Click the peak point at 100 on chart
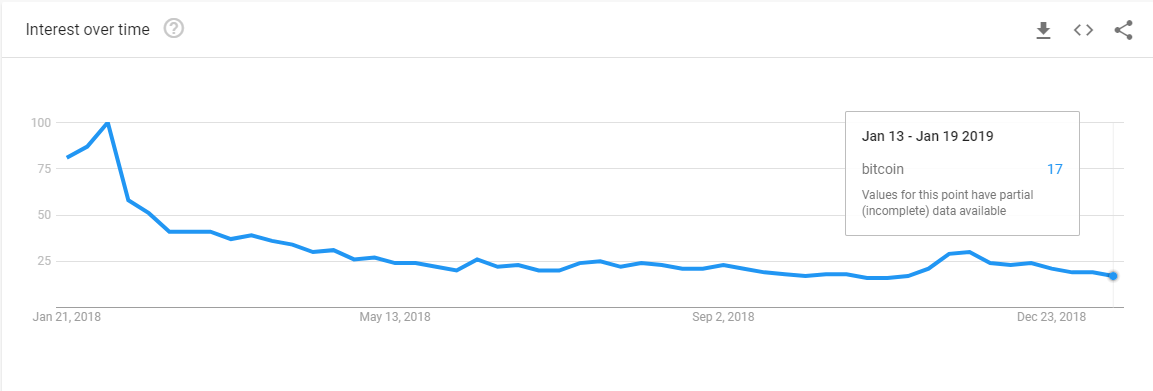1153x391 pixels. (108, 123)
